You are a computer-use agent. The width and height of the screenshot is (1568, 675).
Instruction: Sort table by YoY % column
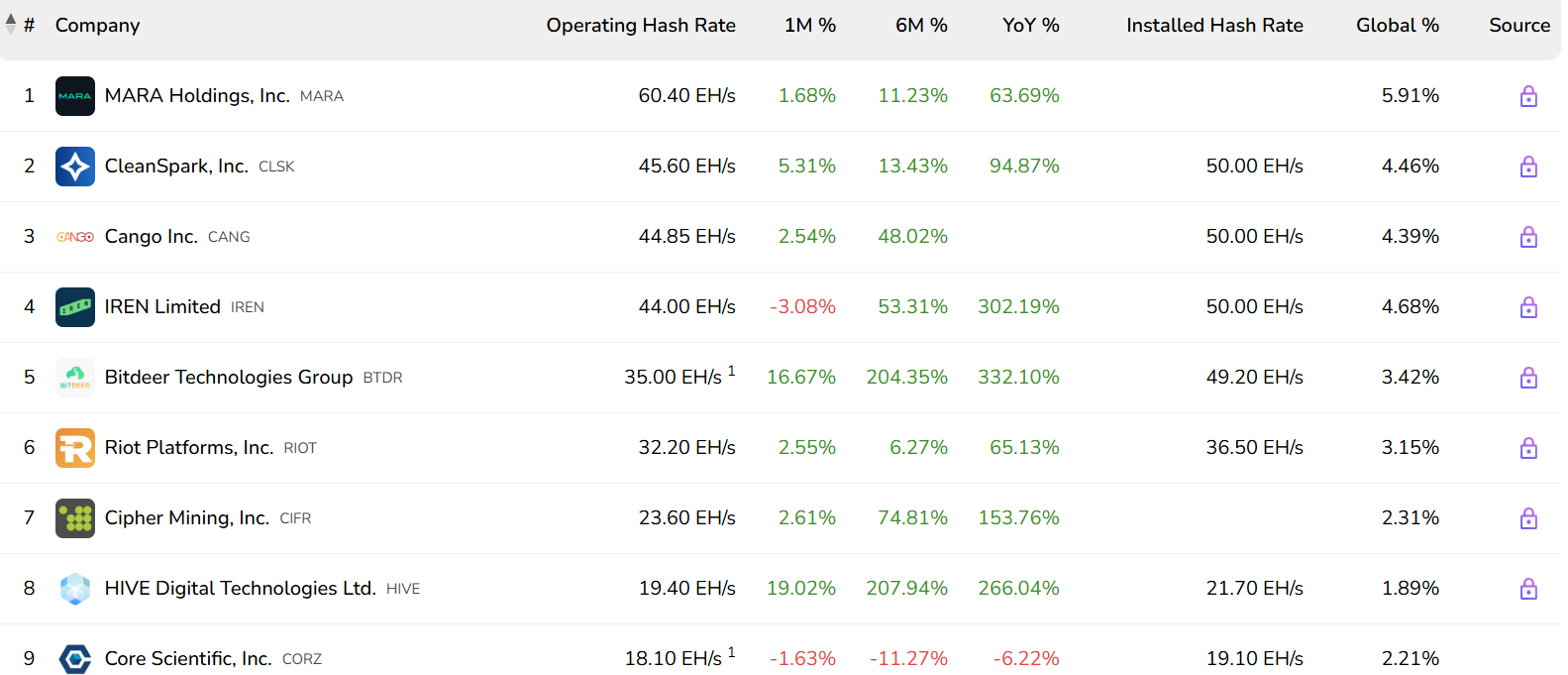click(x=1030, y=26)
